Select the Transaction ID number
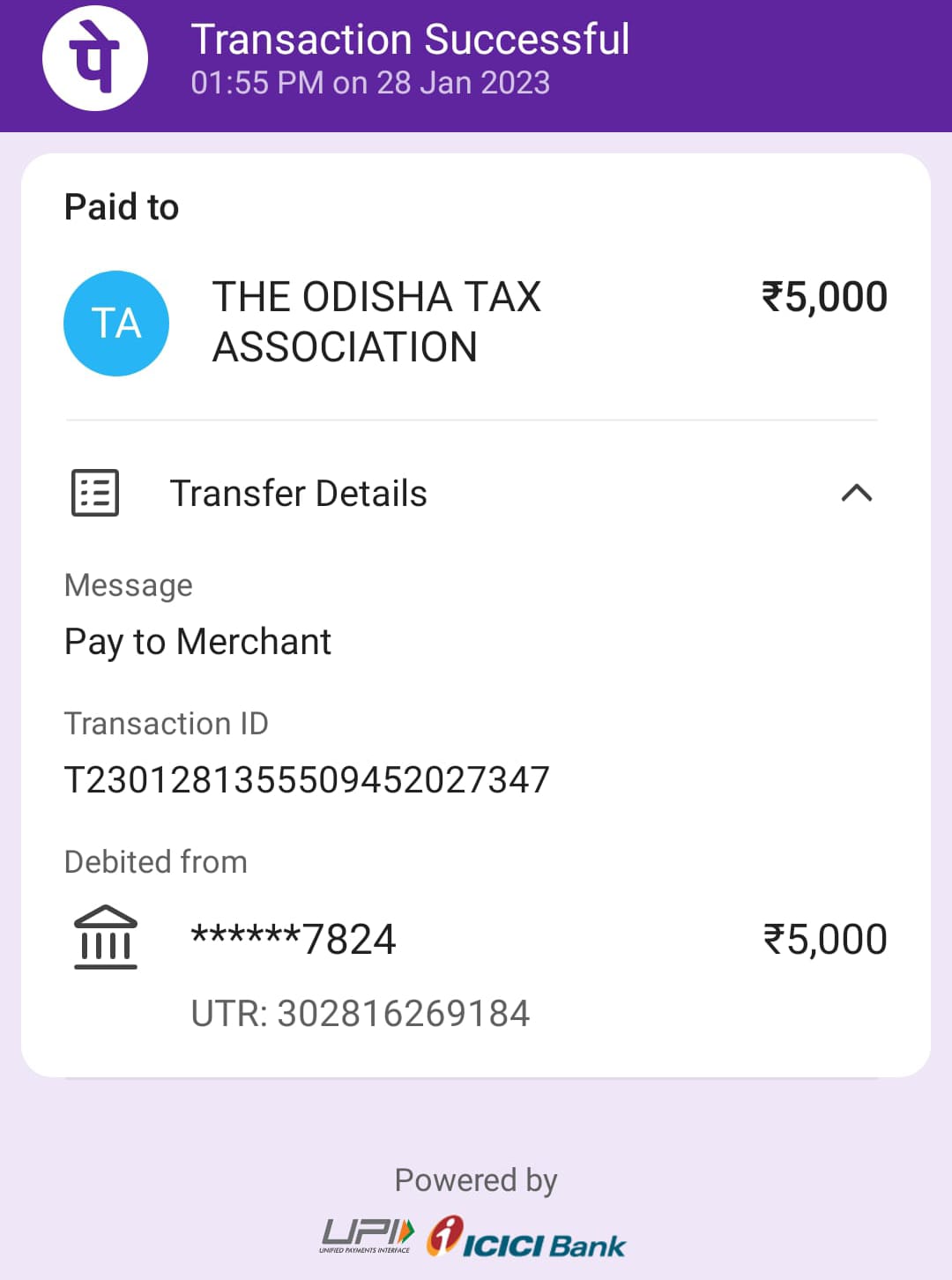Image resolution: width=952 pixels, height=1280 pixels. (307, 780)
